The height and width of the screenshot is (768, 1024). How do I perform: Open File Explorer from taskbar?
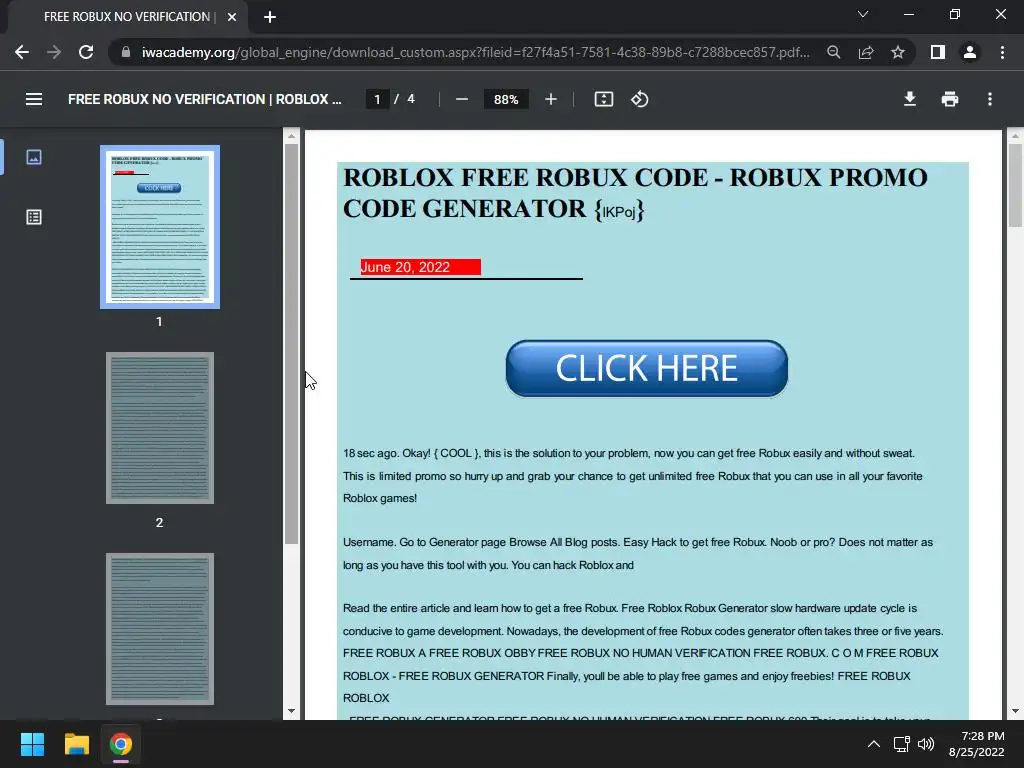coord(76,744)
